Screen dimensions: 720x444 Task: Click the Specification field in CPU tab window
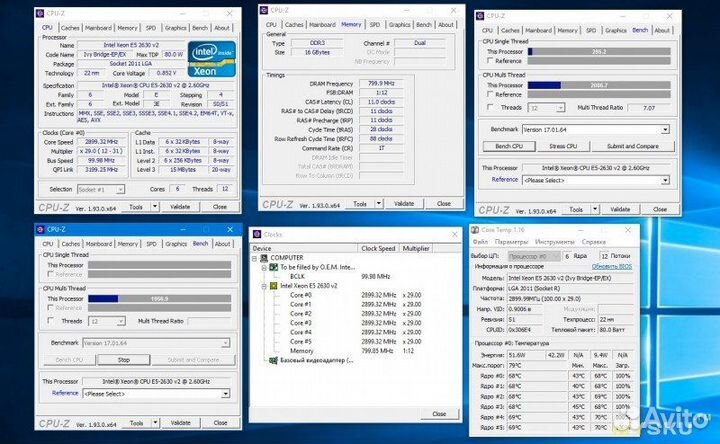tap(156, 85)
